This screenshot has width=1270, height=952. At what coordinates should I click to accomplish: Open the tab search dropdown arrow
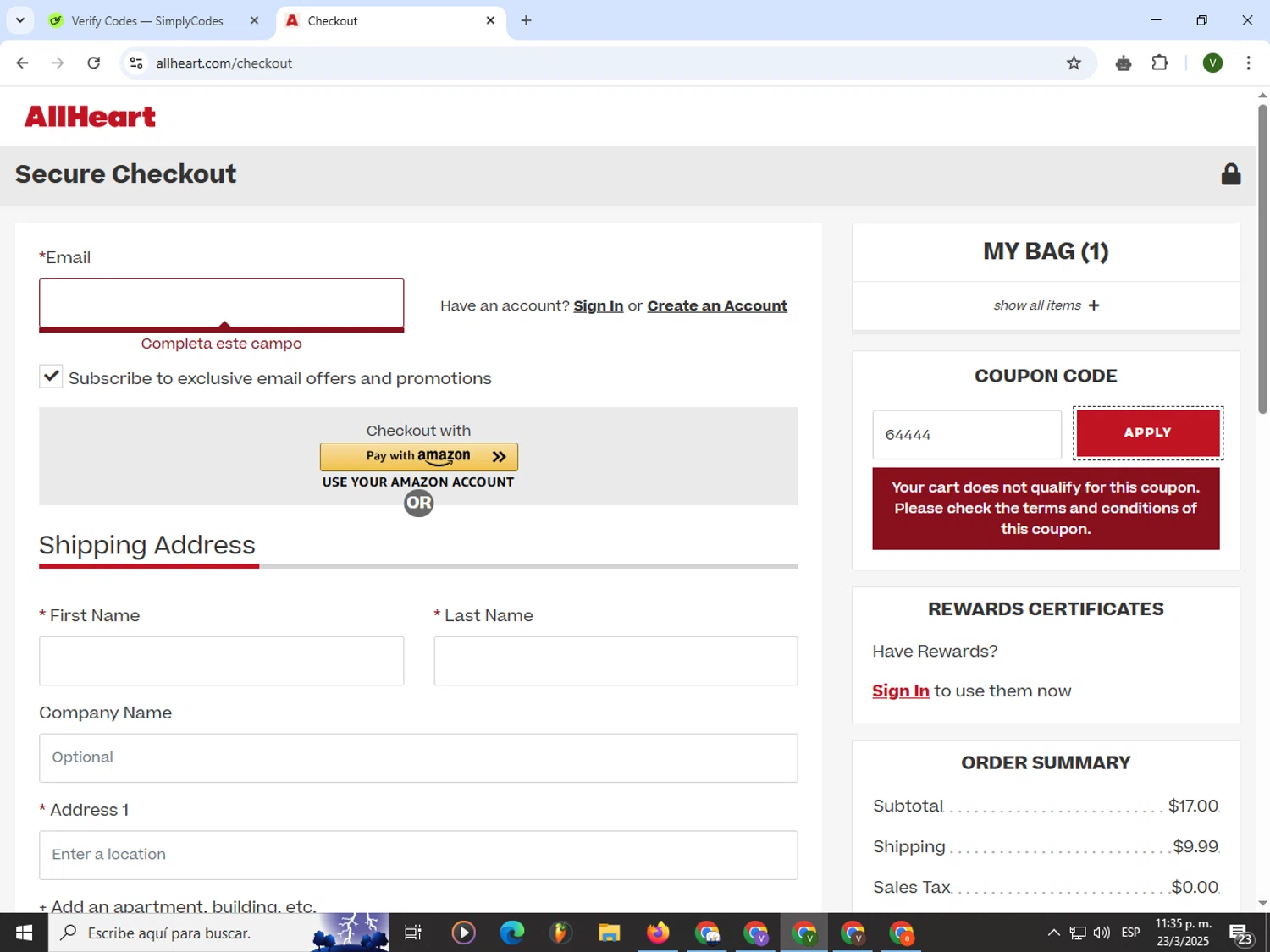coord(20,20)
